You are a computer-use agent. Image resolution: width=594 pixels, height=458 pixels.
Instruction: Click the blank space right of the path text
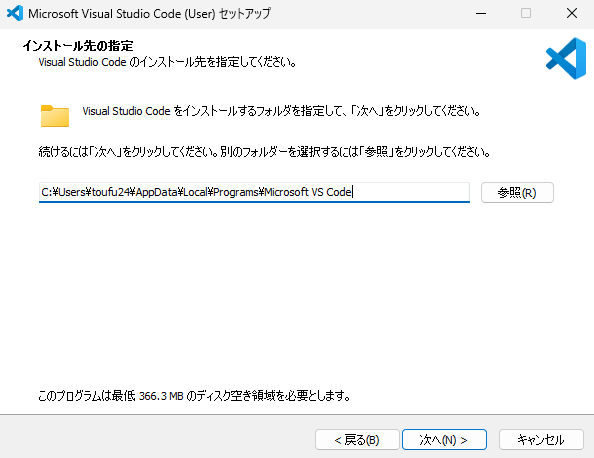(x=411, y=192)
